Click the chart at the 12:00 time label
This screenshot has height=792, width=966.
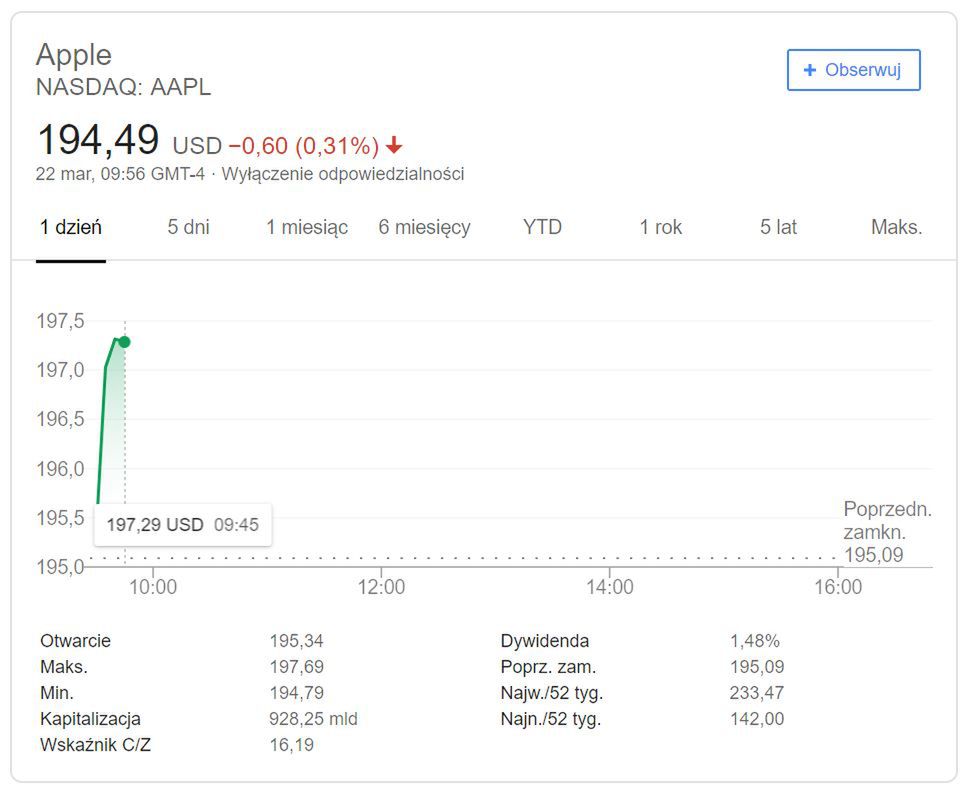click(x=381, y=587)
